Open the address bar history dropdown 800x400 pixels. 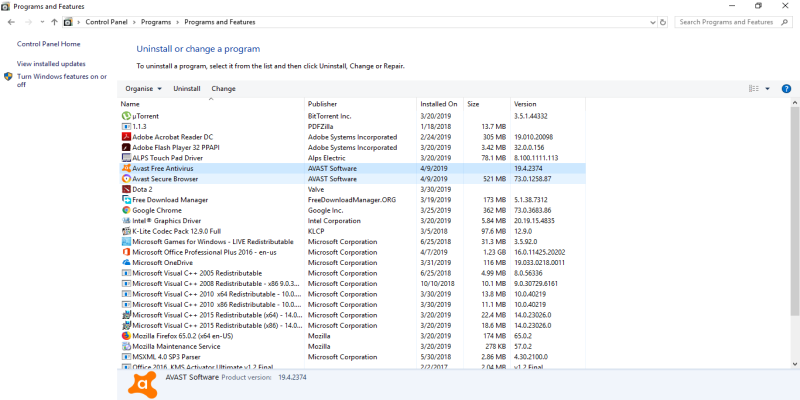pyautogui.click(x=653, y=22)
